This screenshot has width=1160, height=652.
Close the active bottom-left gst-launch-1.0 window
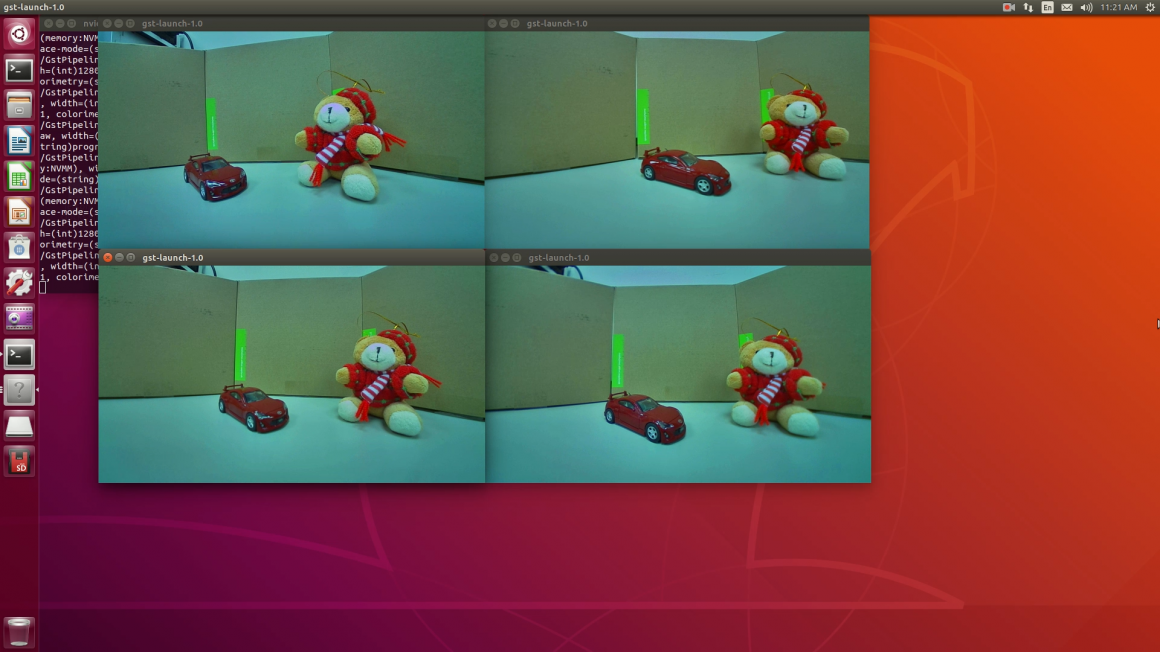[108, 258]
